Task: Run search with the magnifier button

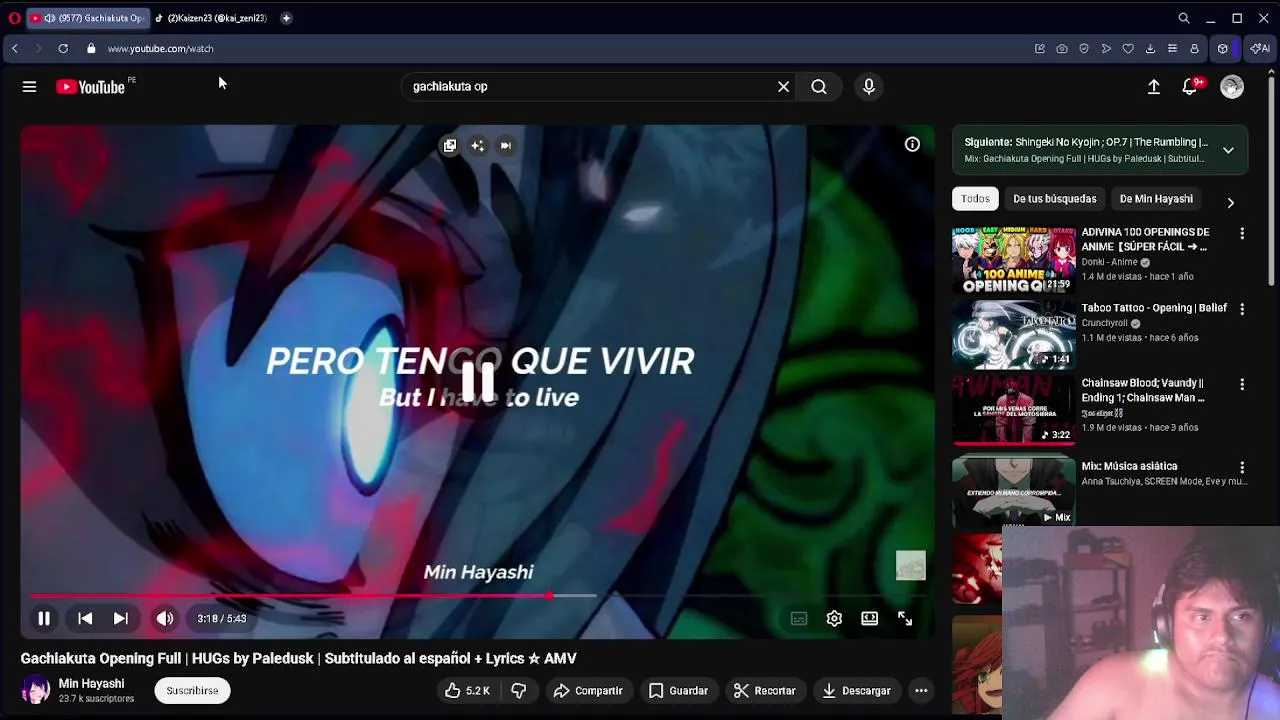Action: (x=819, y=87)
